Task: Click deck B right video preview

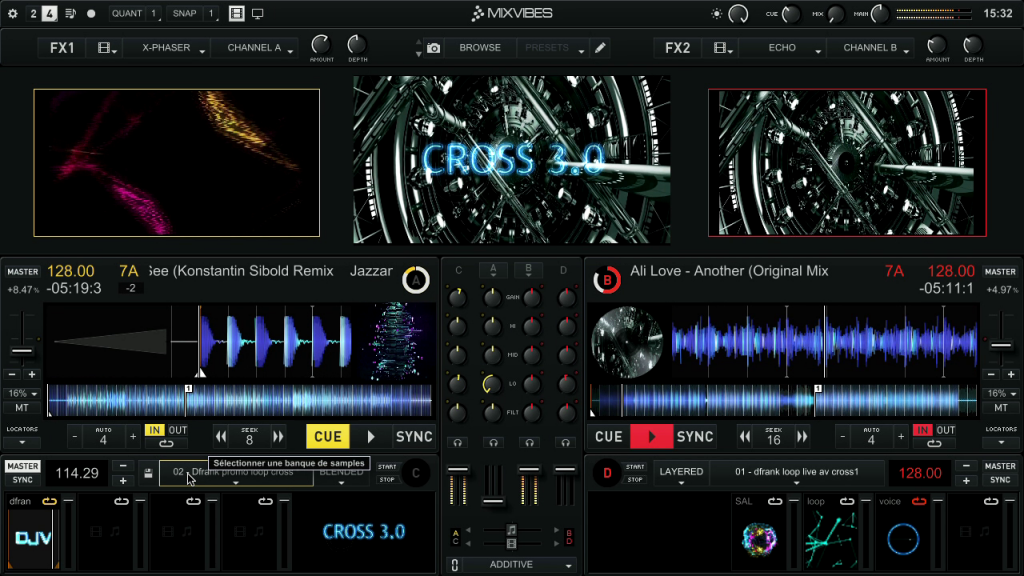Action: pyautogui.click(x=847, y=163)
